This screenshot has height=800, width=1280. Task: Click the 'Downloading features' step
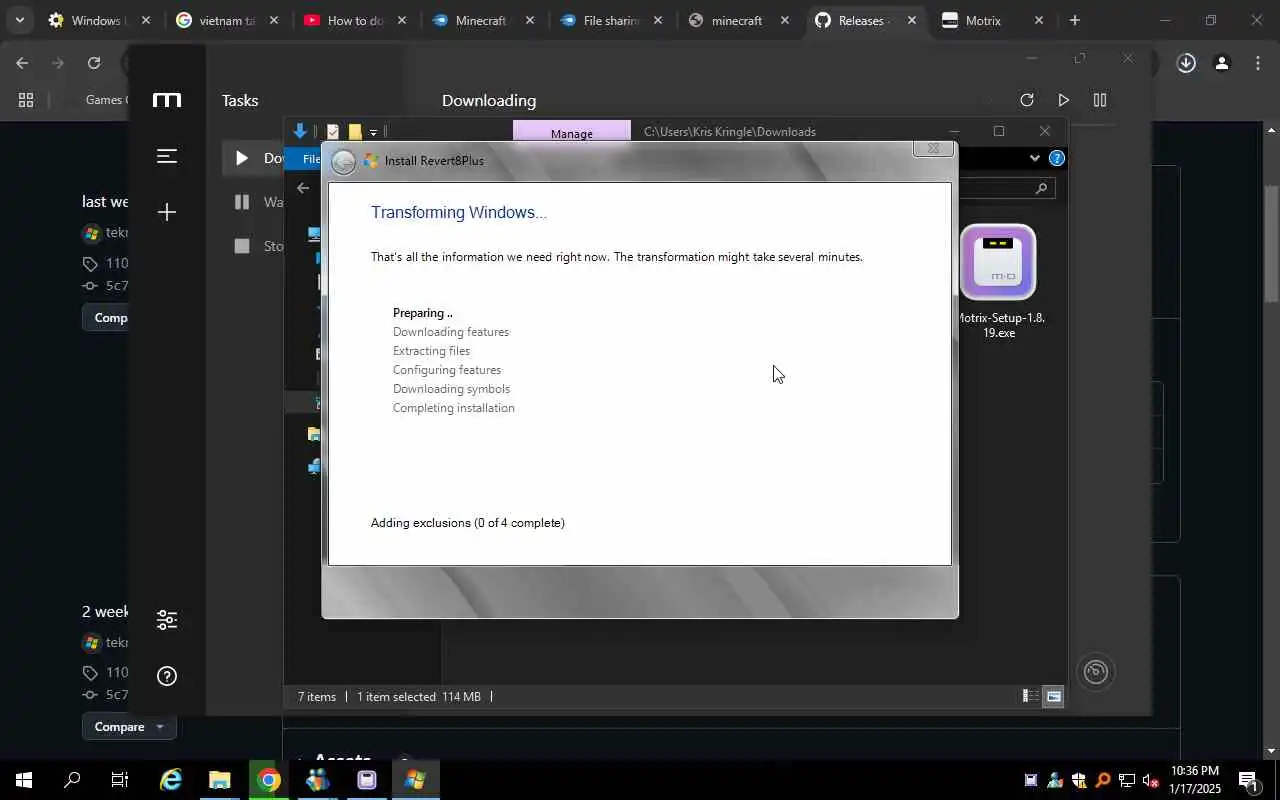451,332
